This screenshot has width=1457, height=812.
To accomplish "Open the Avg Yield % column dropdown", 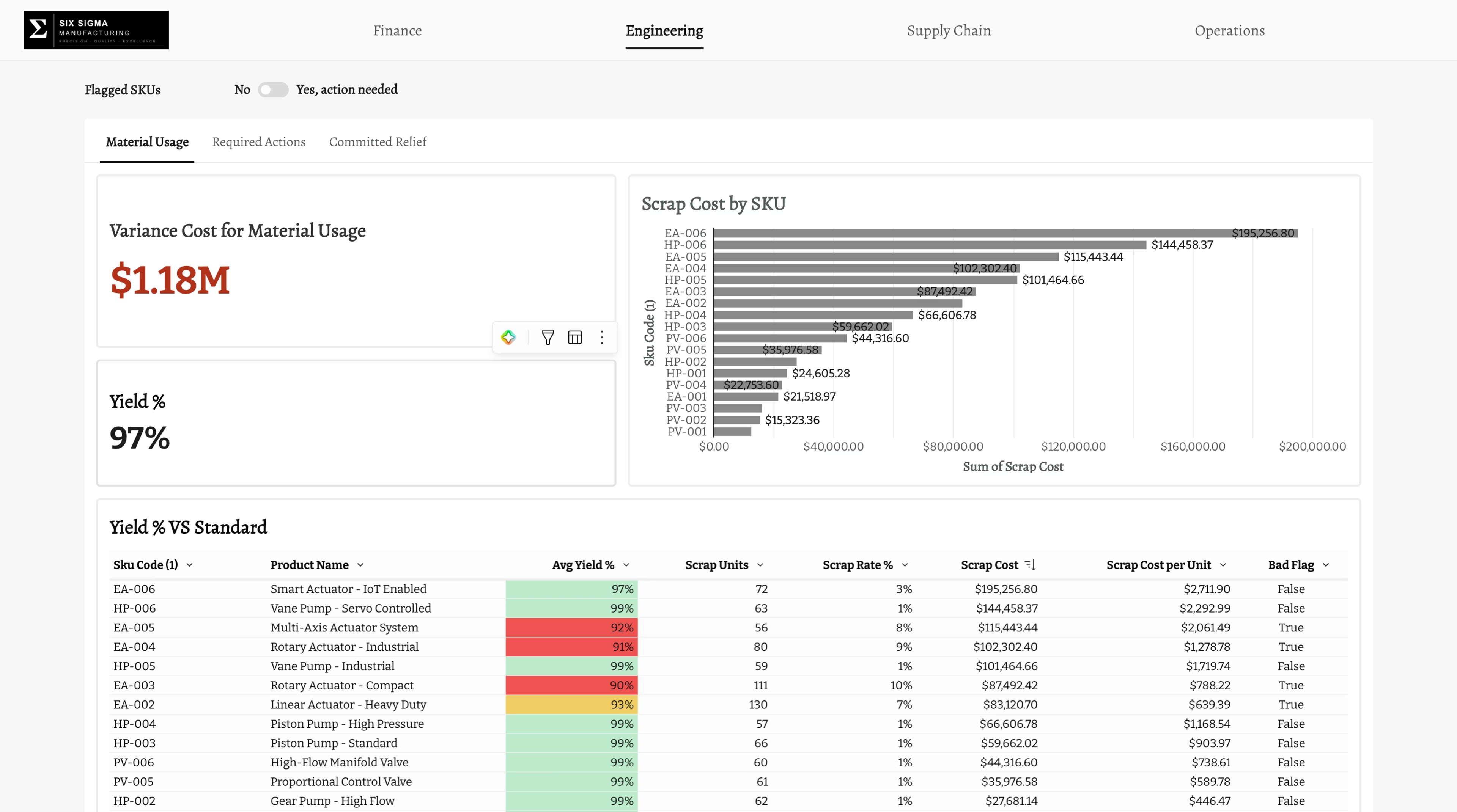I will point(626,565).
